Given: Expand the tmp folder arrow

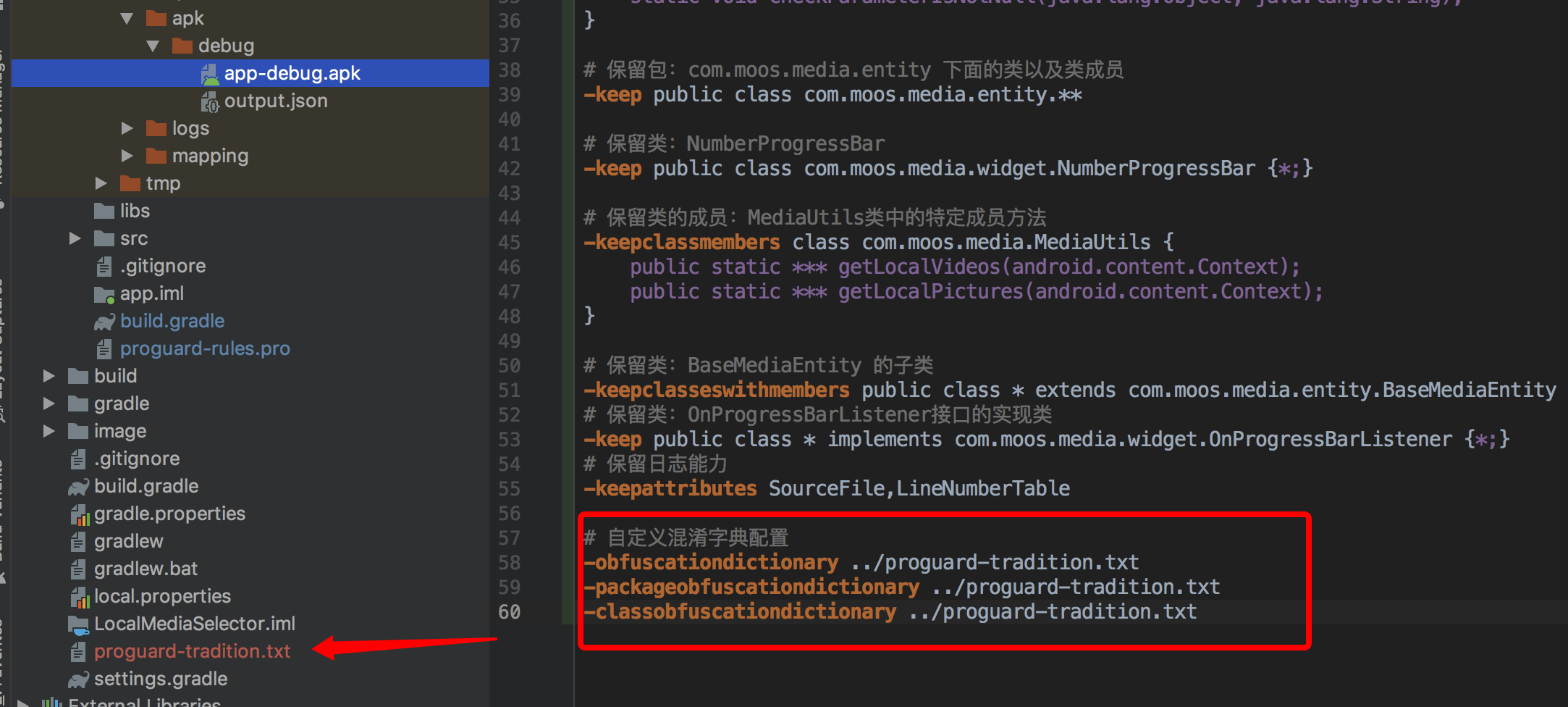Looking at the screenshot, I should click(101, 183).
